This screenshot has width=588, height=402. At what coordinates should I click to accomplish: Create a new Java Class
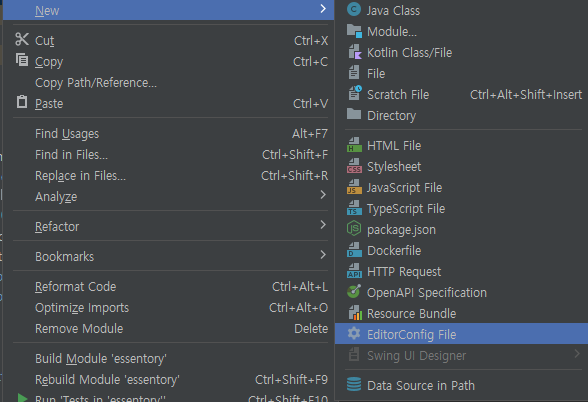(x=461, y=10)
